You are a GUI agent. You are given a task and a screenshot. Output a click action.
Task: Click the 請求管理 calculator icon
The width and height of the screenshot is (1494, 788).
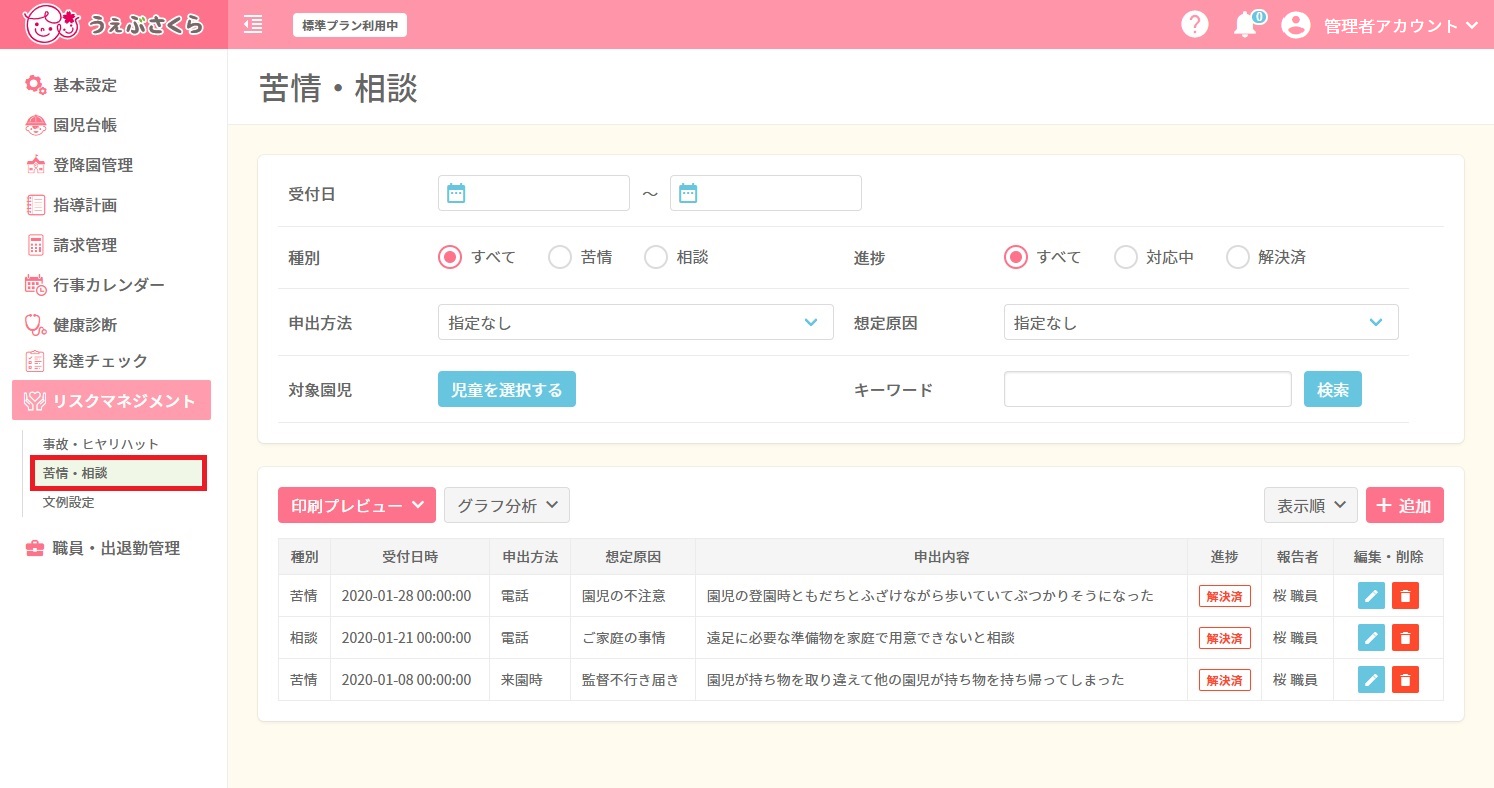pyautogui.click(x=35, y=245)
